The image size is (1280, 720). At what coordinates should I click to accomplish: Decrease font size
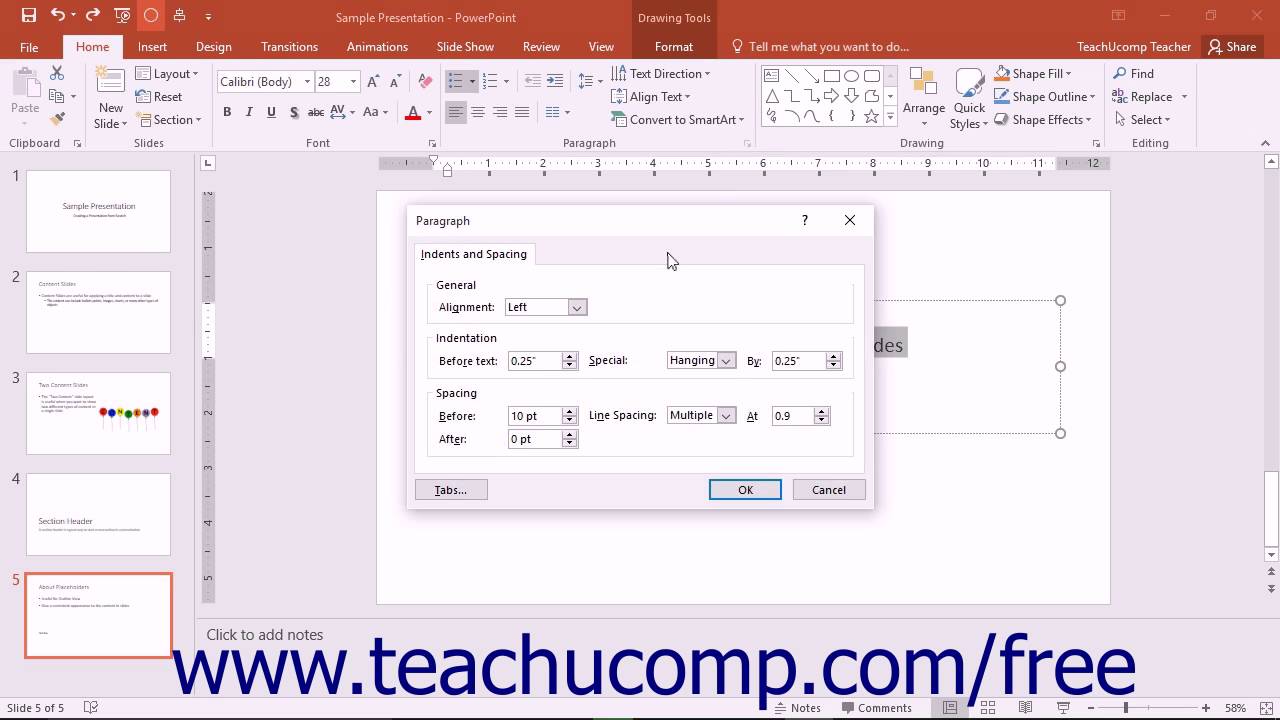pos(395,82)
